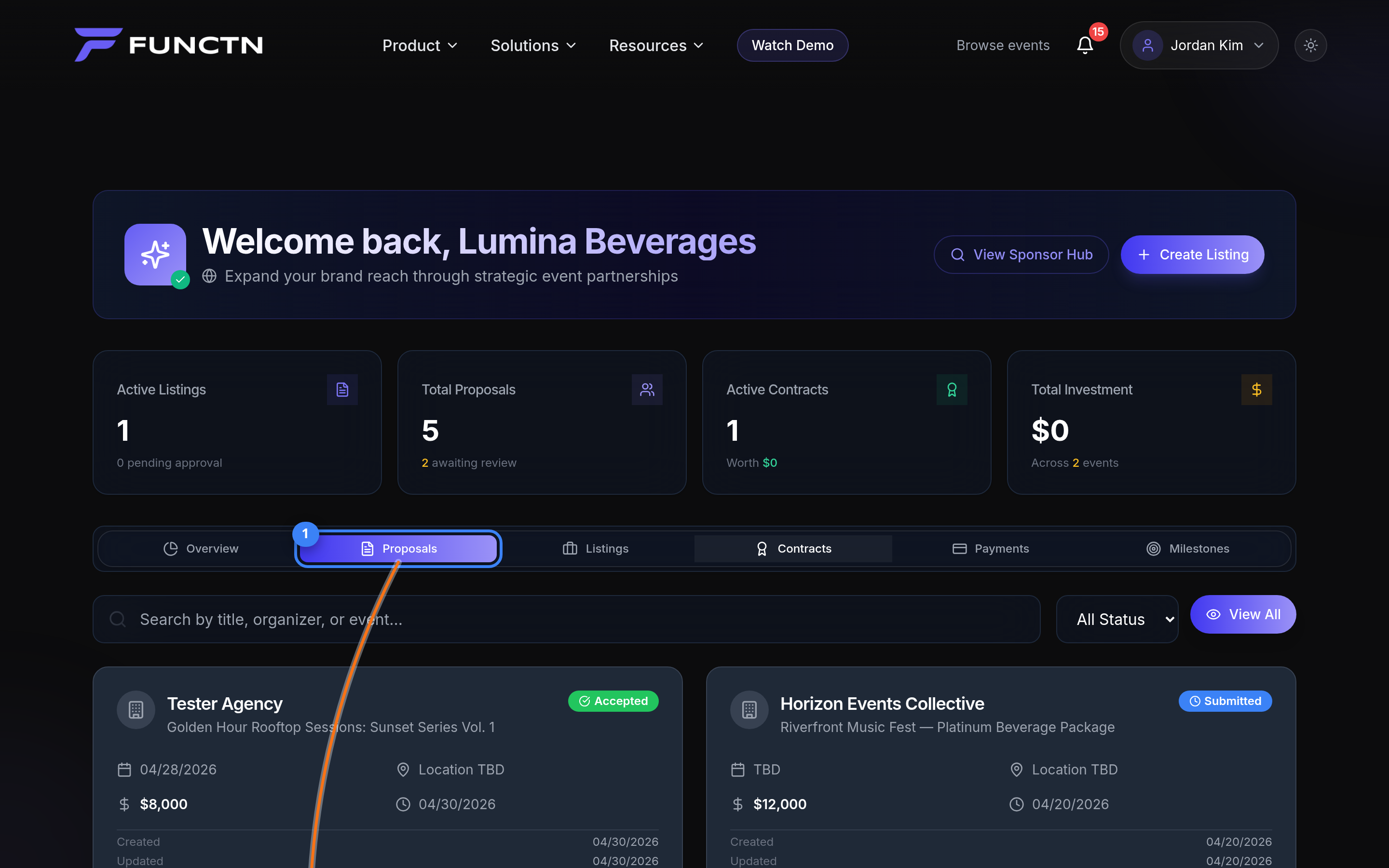Open the Milestones tab

1188,548
